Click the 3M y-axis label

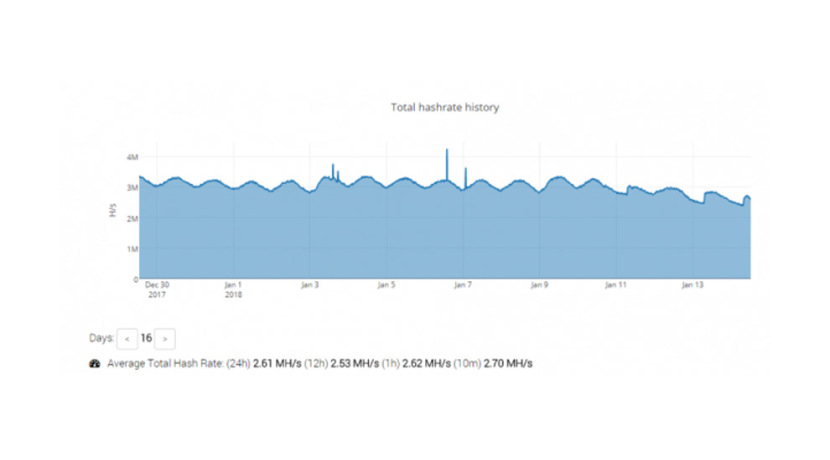click(x=132, y=188)
